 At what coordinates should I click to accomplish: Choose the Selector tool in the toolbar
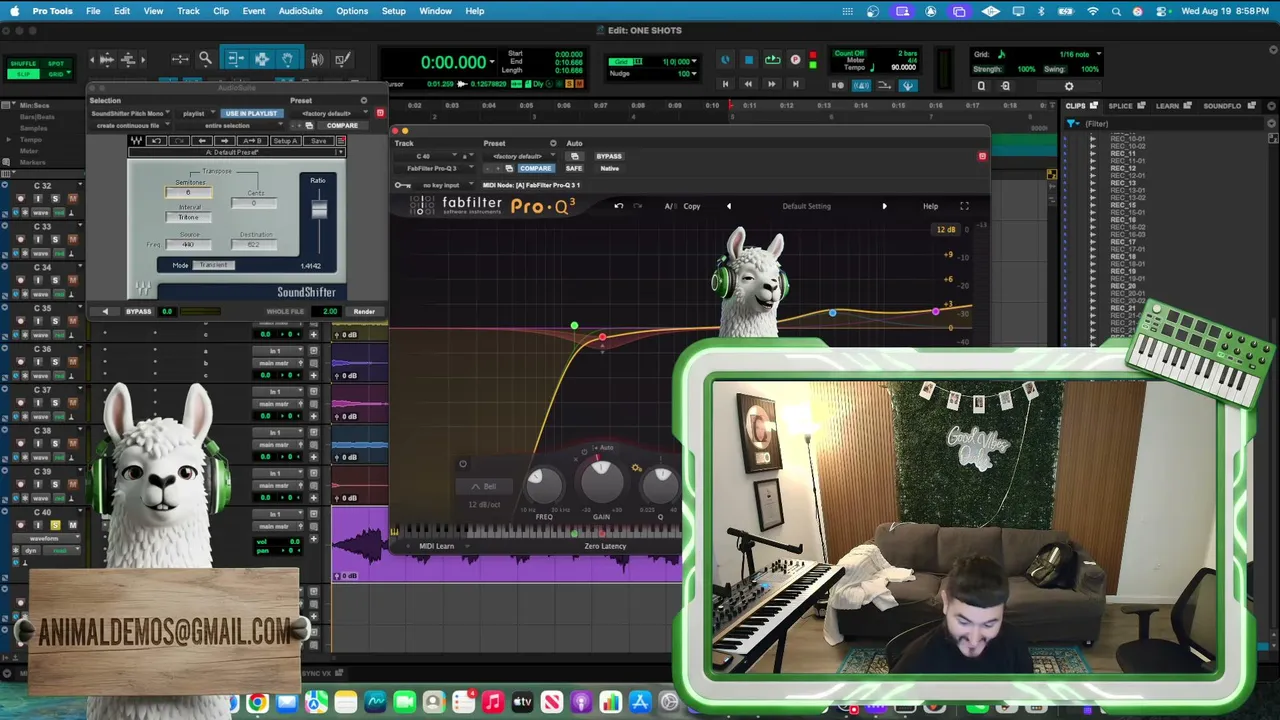pos(262,59)
